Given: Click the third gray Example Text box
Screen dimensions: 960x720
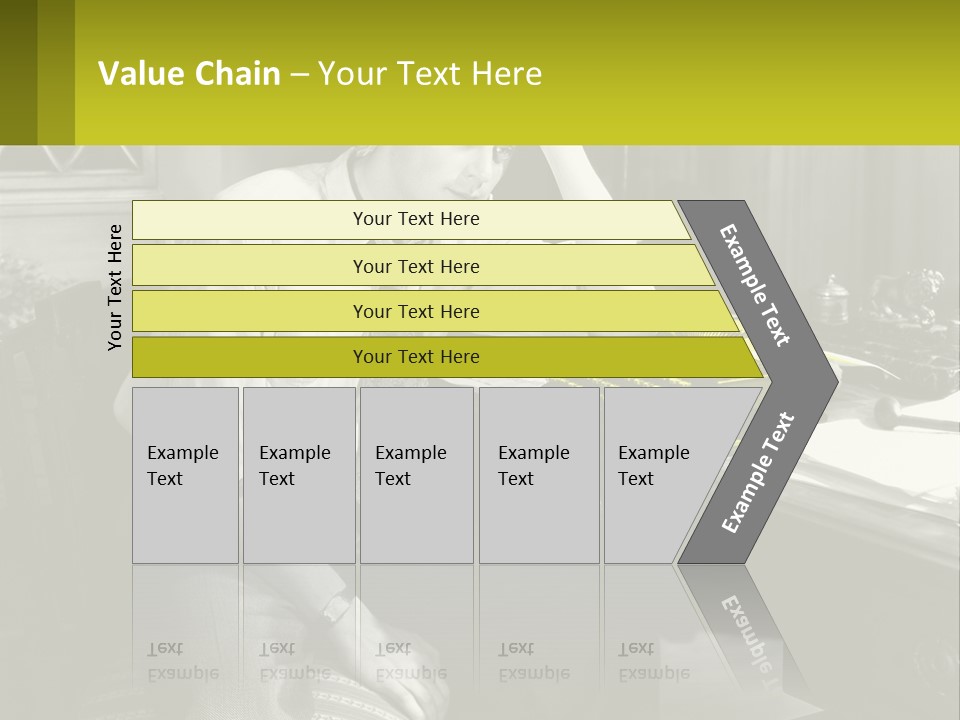Looking at the screenshot, I should [x=415, y=473].
